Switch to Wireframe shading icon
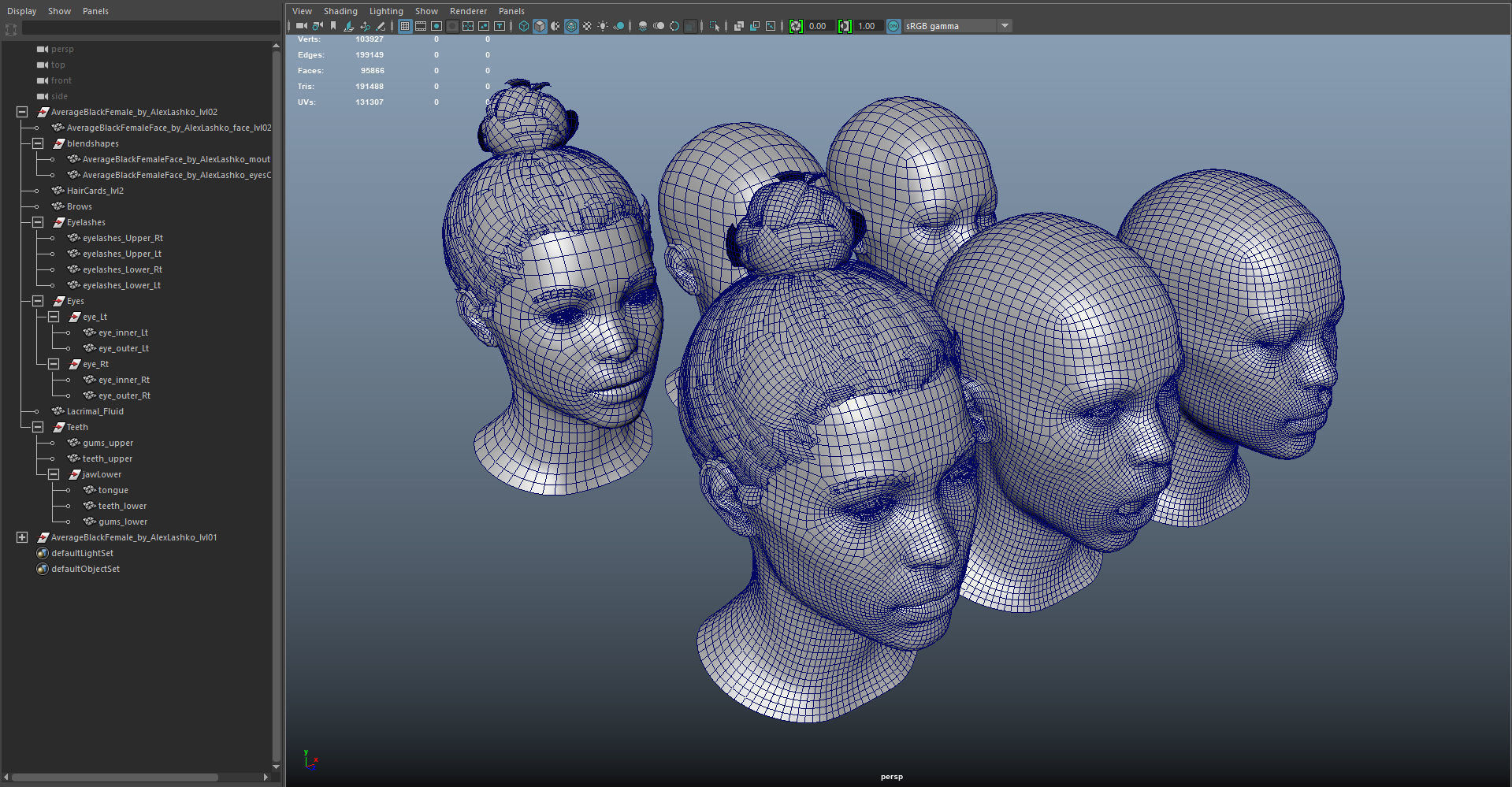The image size is (1512, 787). point(524,26)
